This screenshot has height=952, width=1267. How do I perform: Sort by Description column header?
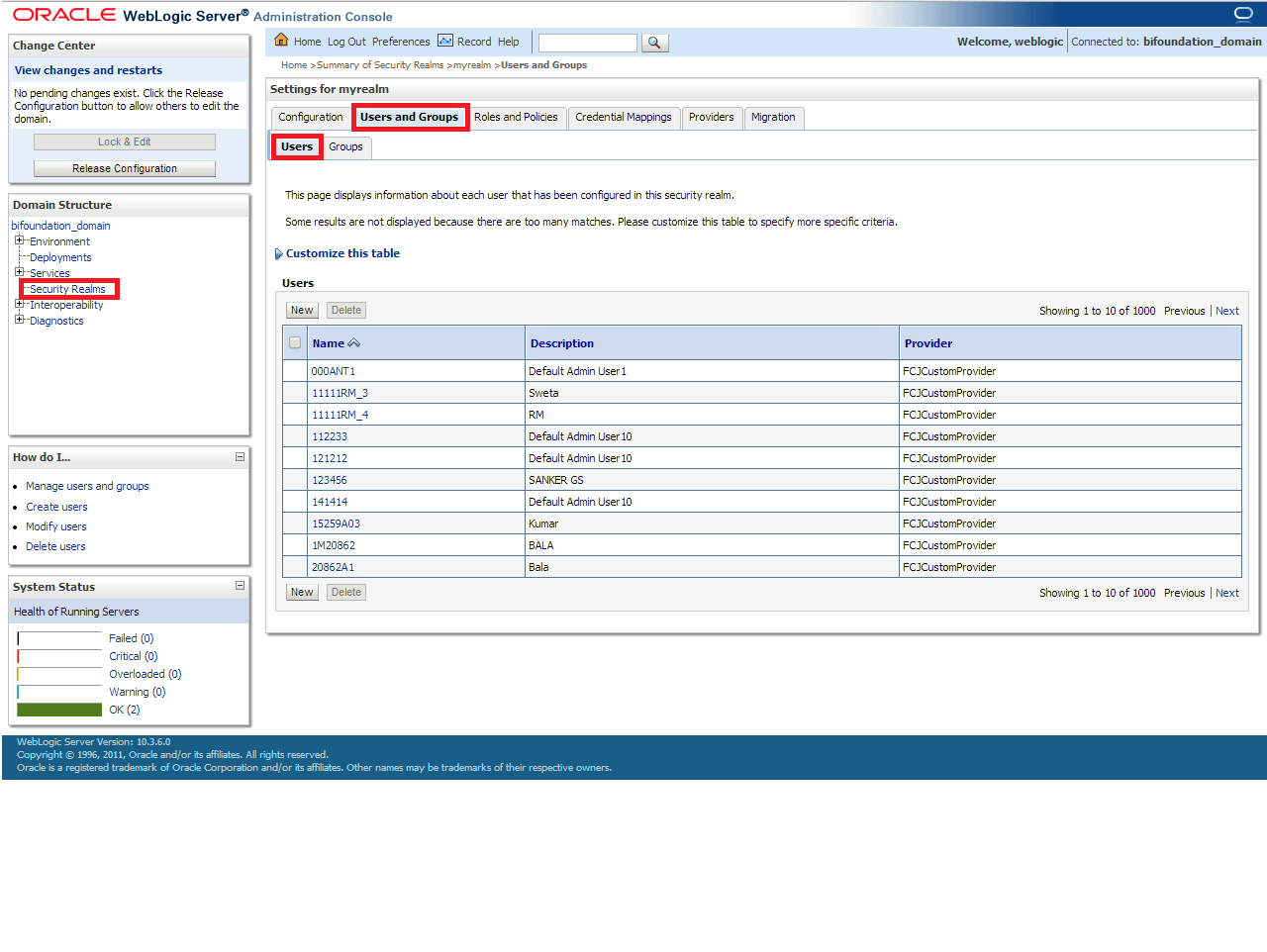[562, 343]
